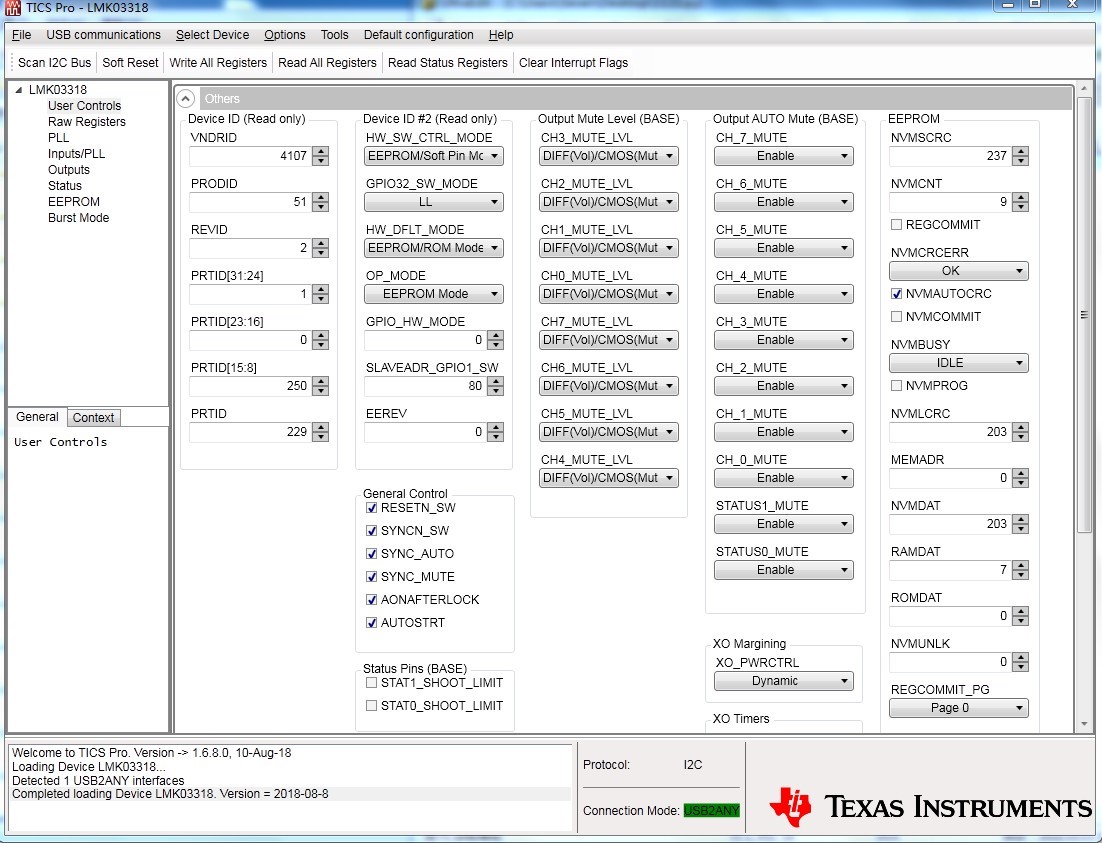This screenshot has height=843, width=1102.
Task: Switch to the Context tab
Action: click(x=93, y=418)
